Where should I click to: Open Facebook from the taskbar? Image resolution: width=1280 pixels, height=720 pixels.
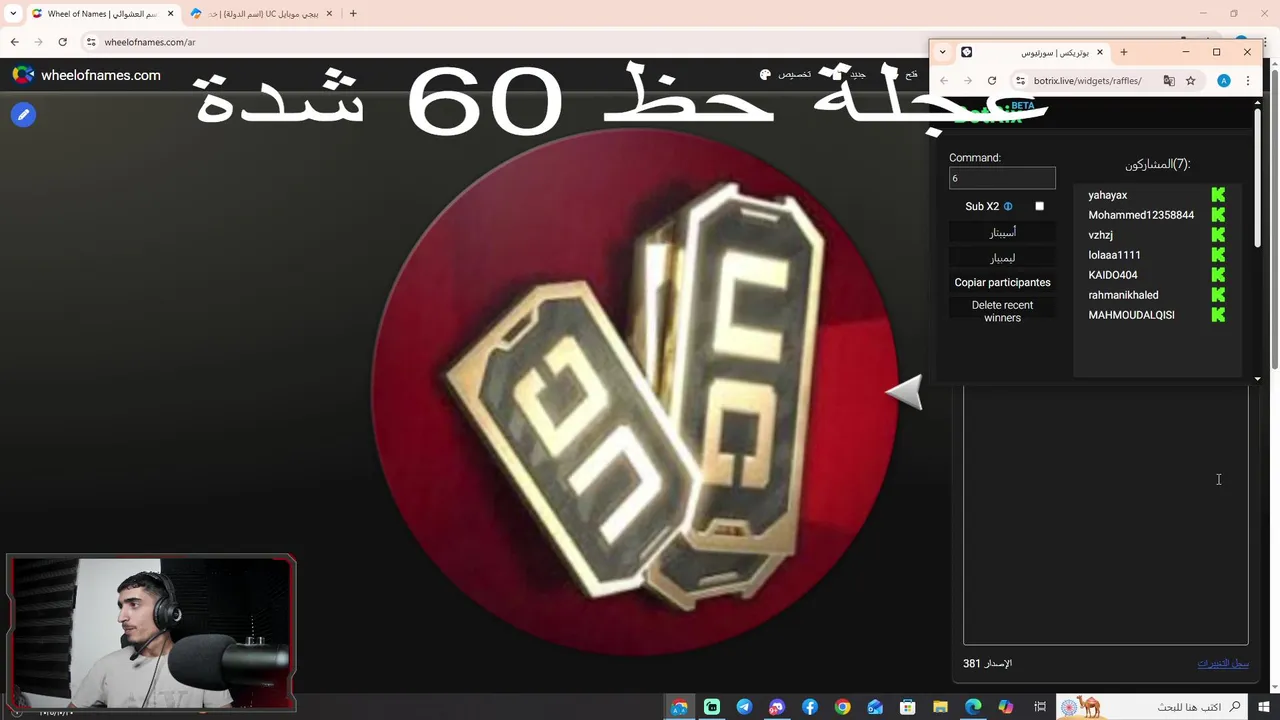coord(810,707)
